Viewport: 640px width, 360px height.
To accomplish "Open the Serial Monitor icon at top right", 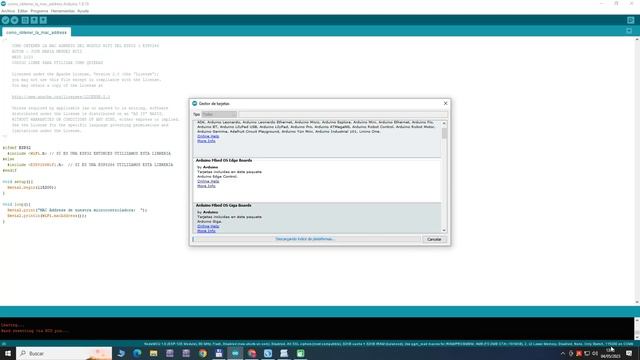I will (631, 20).
